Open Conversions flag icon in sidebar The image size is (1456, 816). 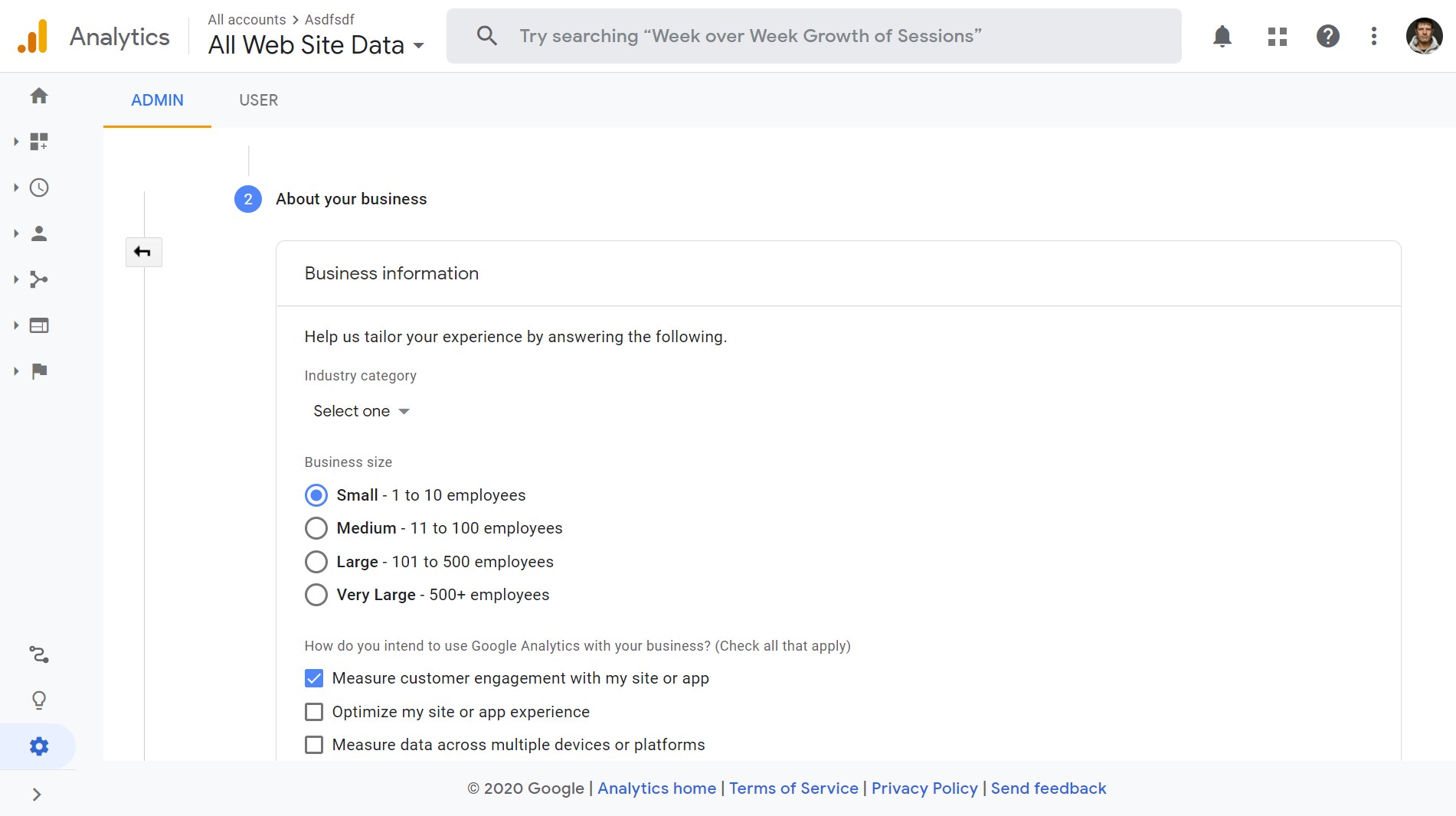click(39, 371)
